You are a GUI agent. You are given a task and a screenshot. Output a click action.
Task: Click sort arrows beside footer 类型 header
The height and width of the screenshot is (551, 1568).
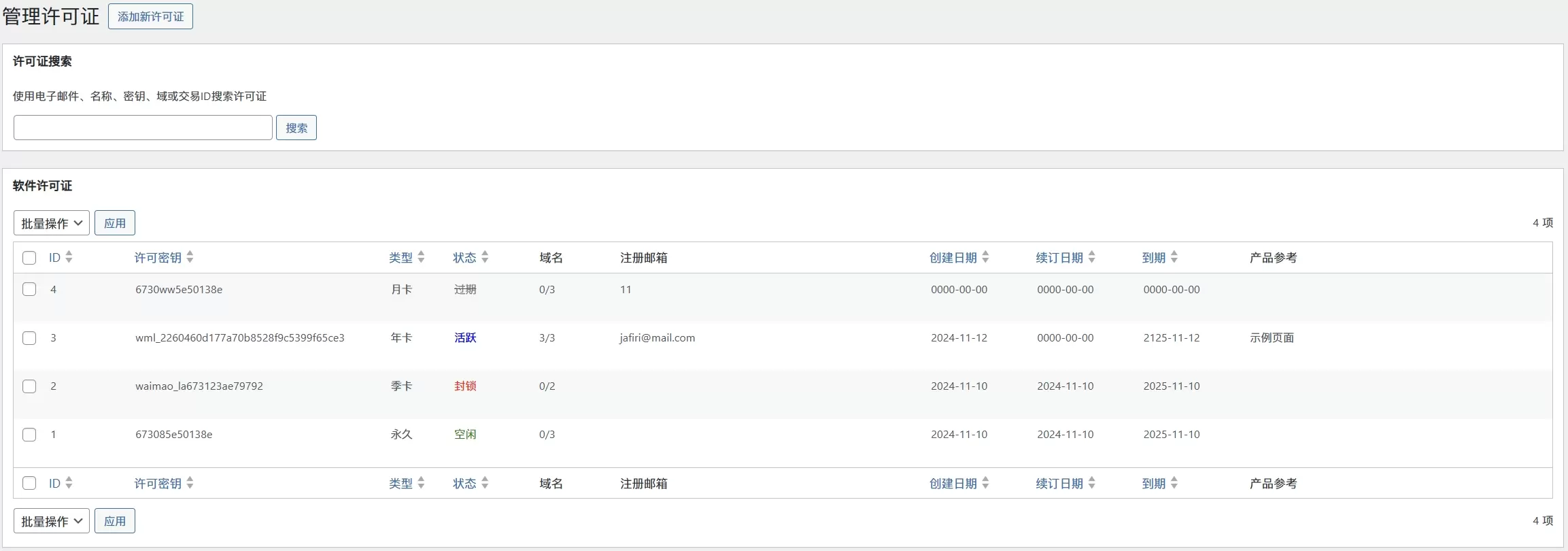click(x=421, y=483)
